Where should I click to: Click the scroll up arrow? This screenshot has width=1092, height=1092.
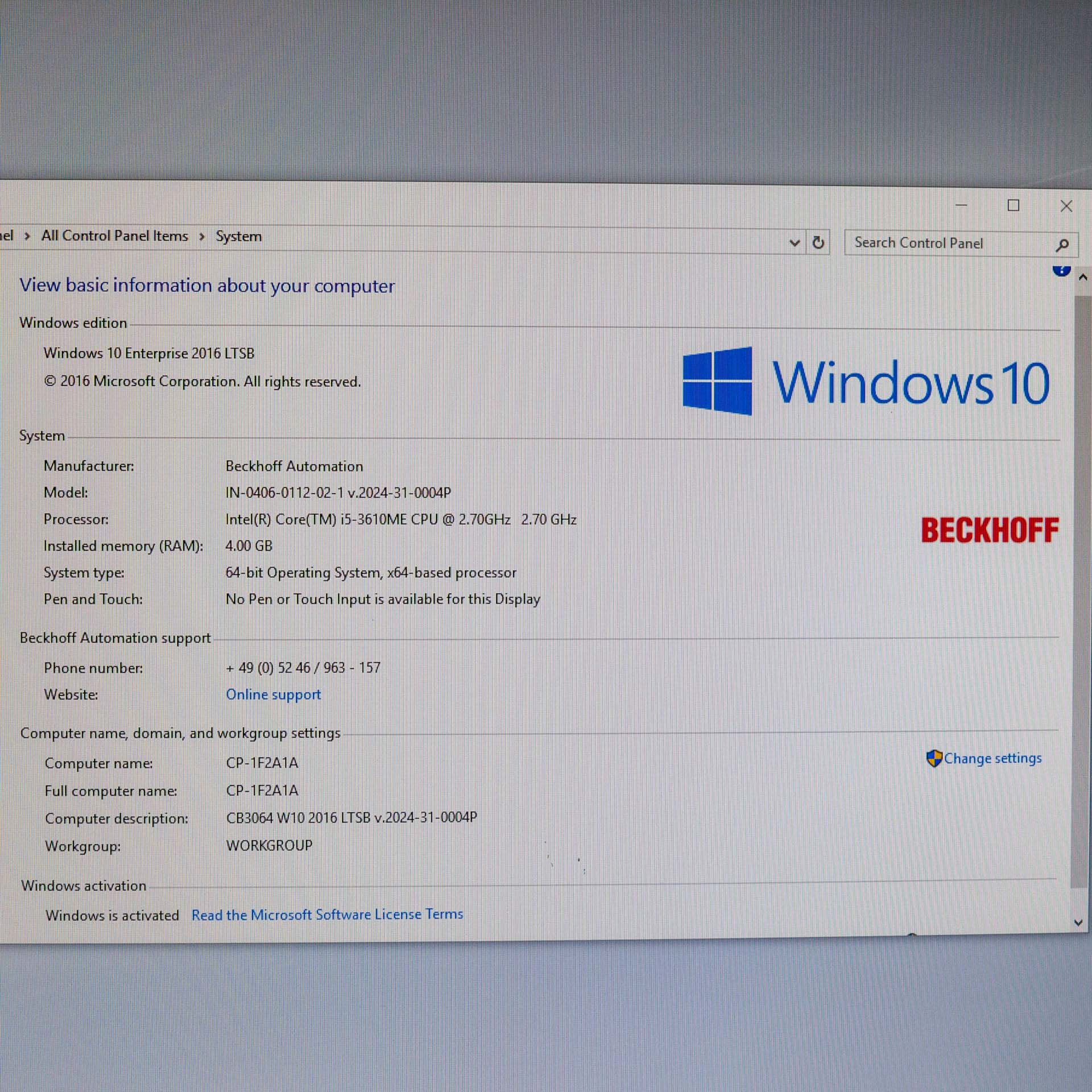pos(1082,278)
